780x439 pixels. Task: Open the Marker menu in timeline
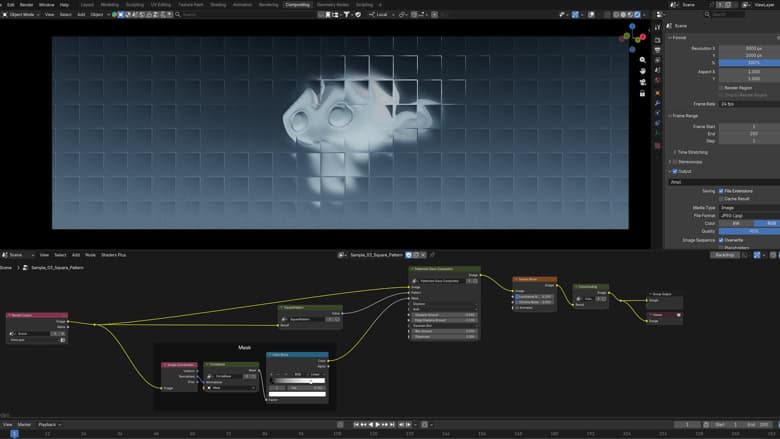(24, 425)
